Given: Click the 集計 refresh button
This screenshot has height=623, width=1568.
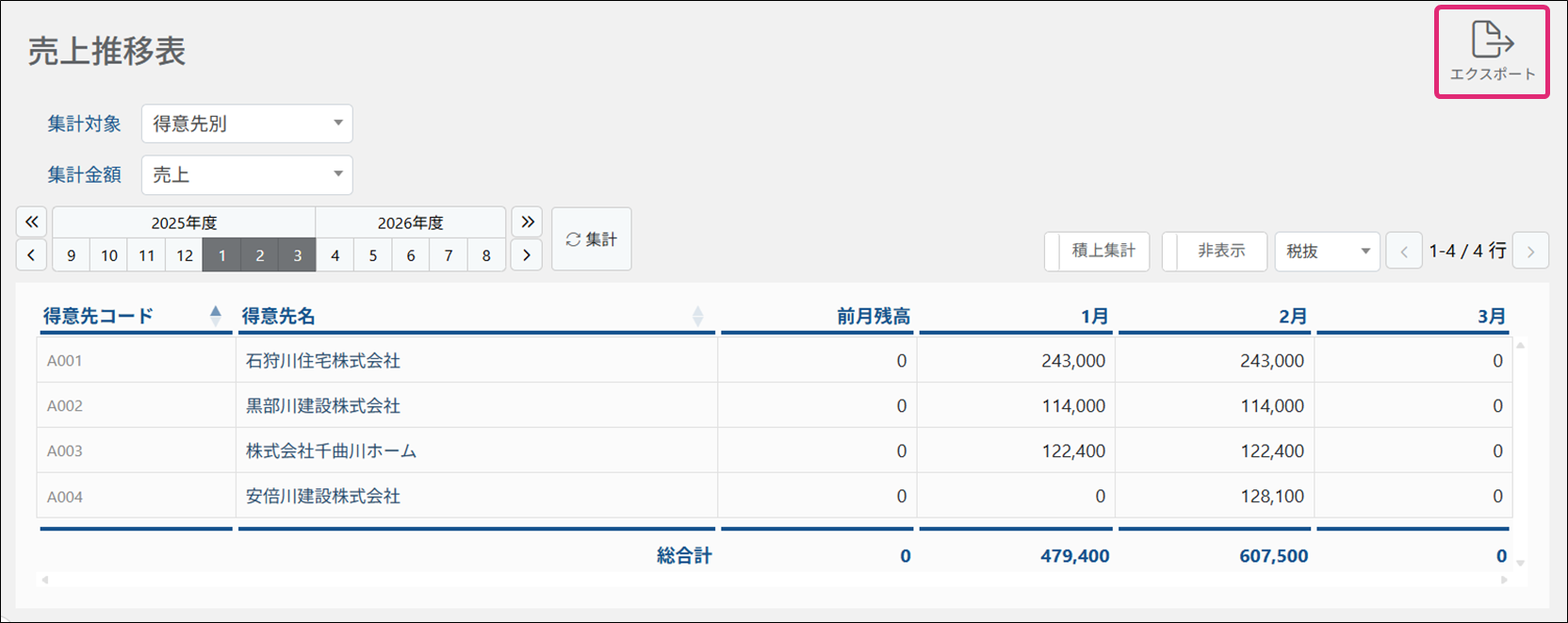Looking at the screenshot, I should point(591,239).
